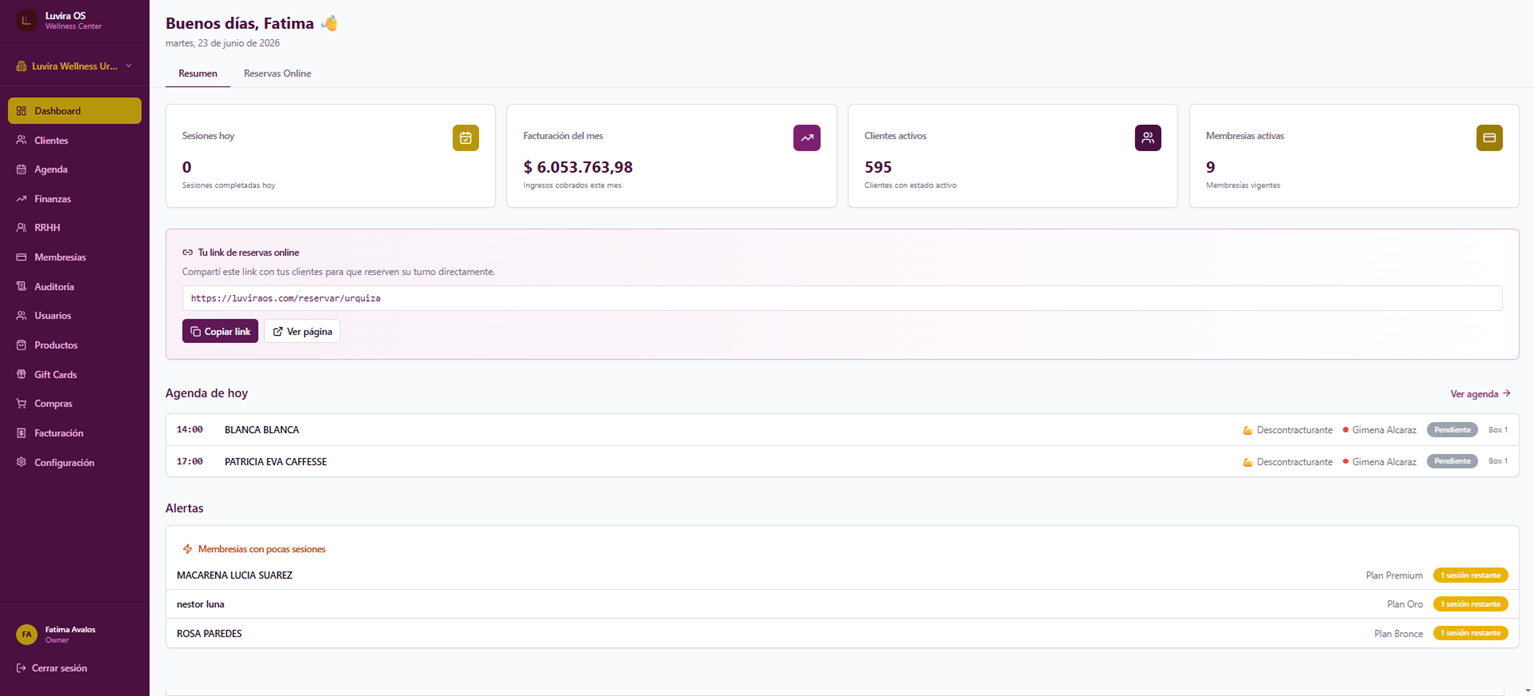Go to Membresías in sidebar
The width and height of the screenshot is (1534, 696).
(x=75, y=257)
